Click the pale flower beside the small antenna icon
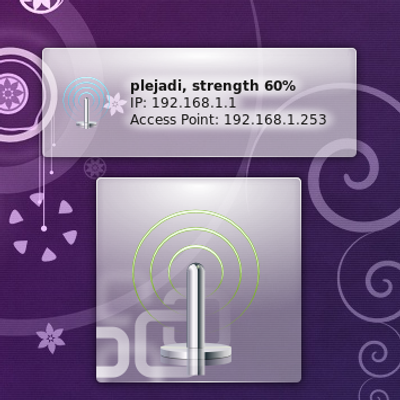This screenshot has width=400, height=400. [x=115, y=104]
